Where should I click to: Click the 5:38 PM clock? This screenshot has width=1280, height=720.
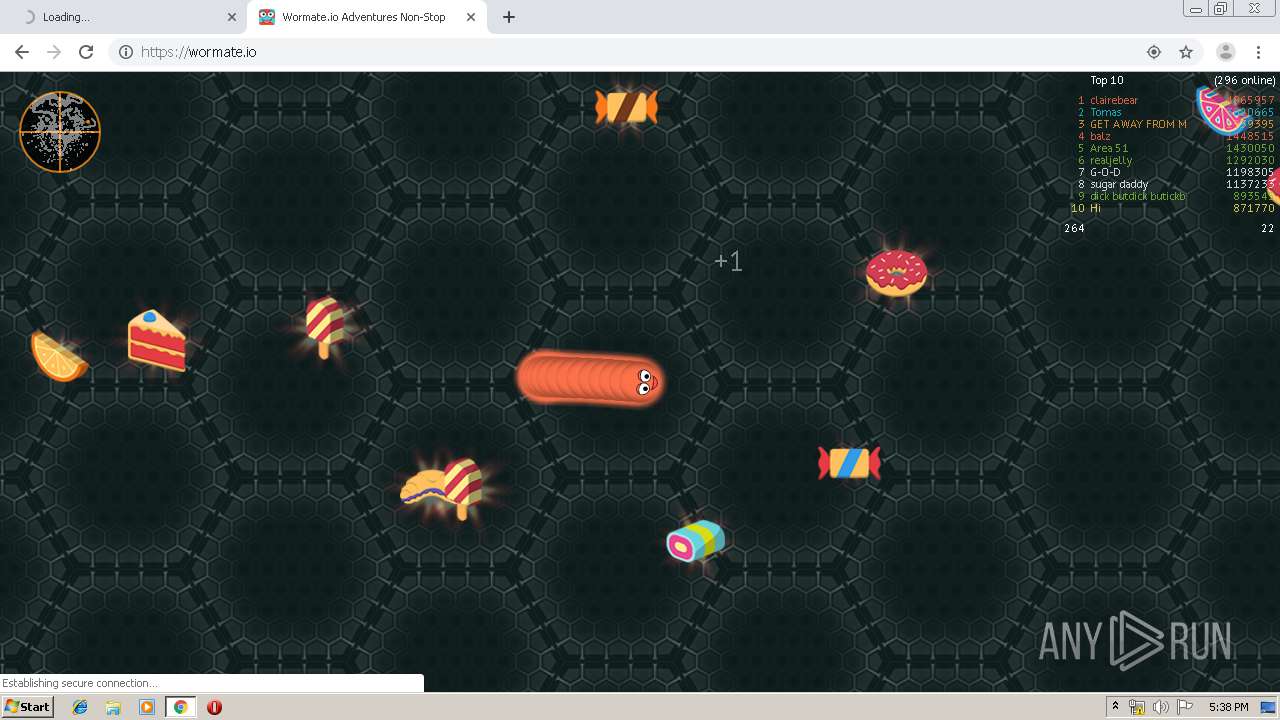point(1228,707)
